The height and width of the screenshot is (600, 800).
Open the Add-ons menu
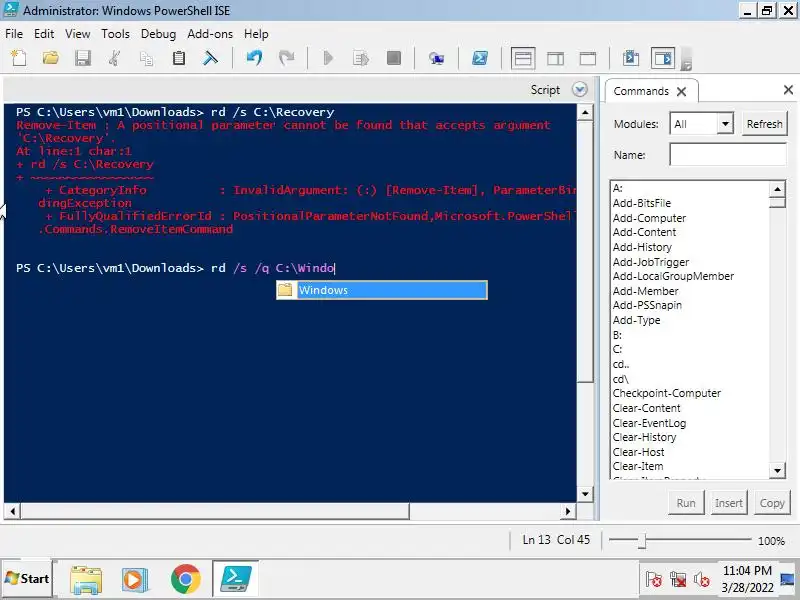click(210, 34)
